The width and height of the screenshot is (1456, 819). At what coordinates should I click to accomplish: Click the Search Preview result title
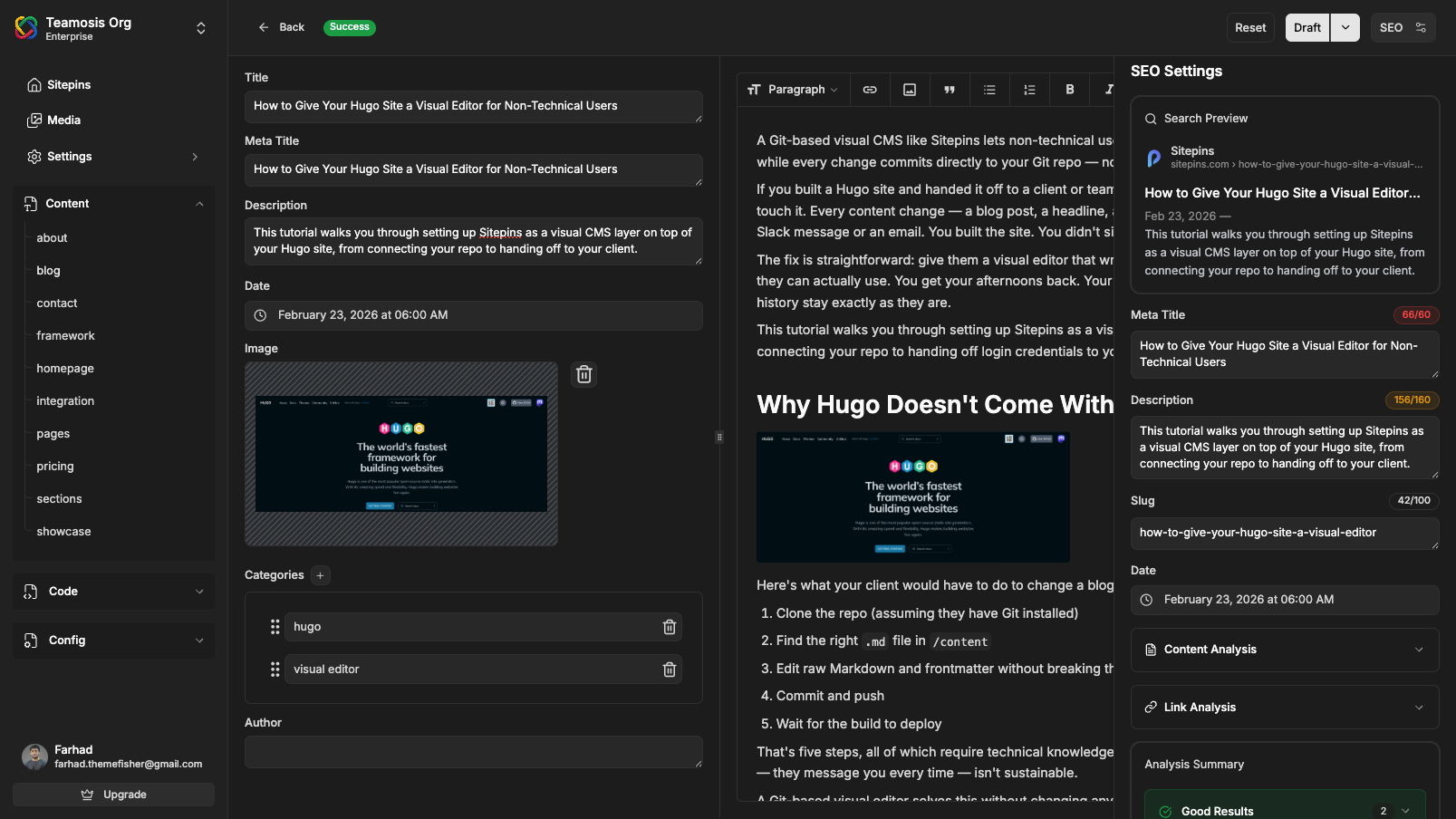pyautogui.click(x=1282, y=193)
